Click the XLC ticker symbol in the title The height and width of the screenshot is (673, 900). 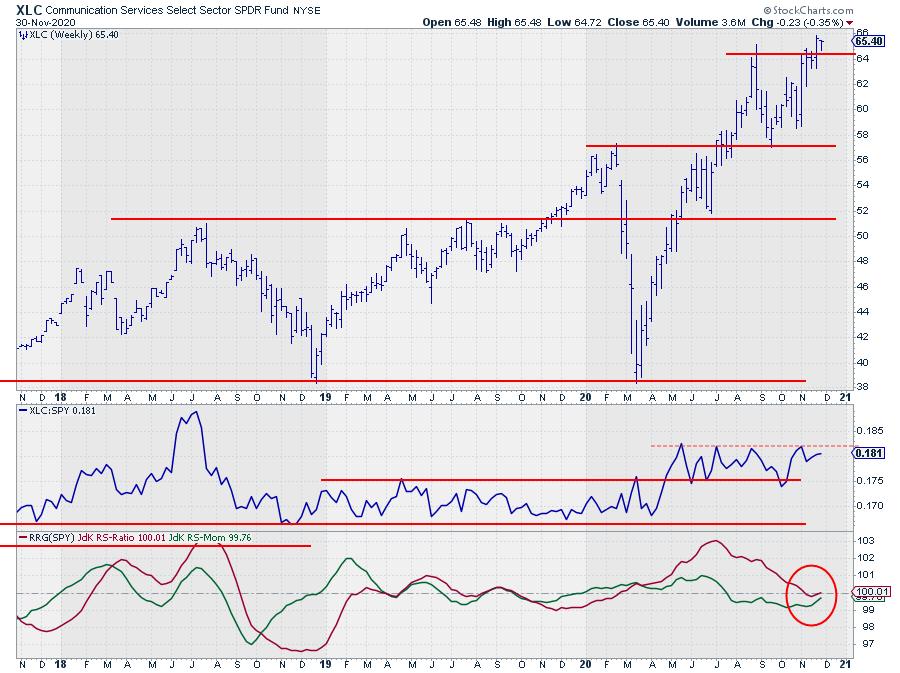pos(29,10)
